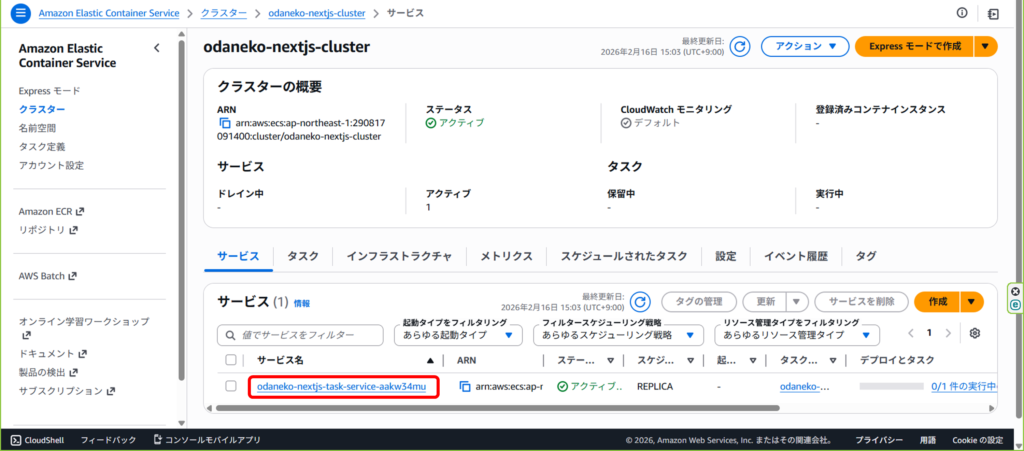Expand the 作成 split button arrow

coord(972,302)
